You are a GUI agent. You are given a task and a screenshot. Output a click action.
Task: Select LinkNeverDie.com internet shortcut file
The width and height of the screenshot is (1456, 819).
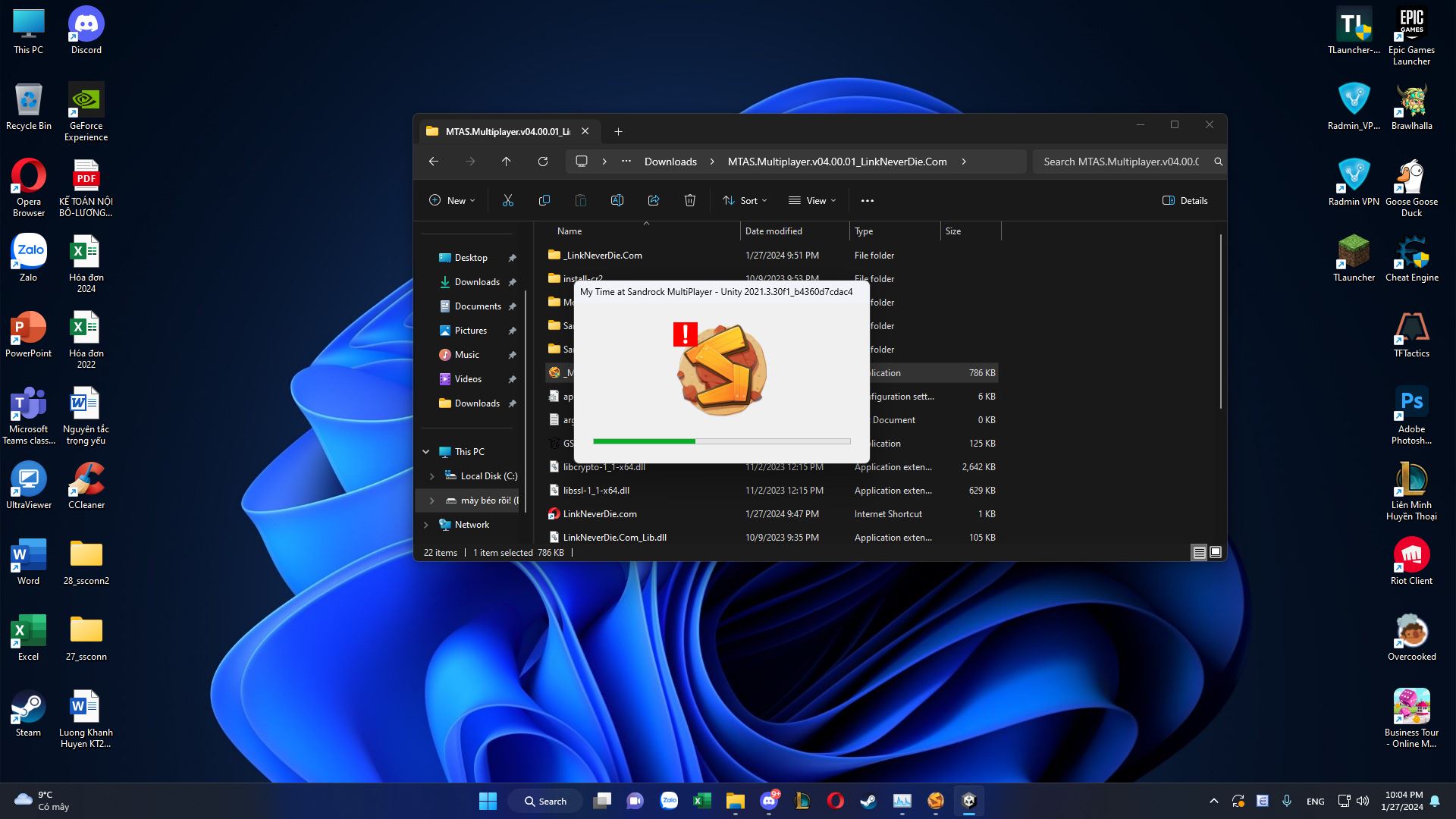pos(600,513)
